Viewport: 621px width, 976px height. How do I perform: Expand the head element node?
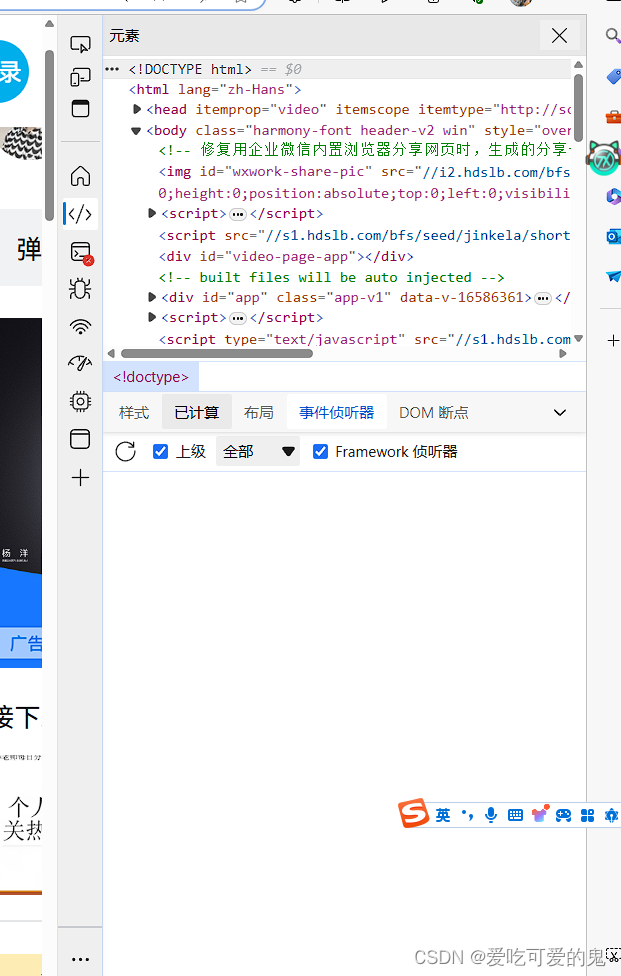click(x=138, y=110)
